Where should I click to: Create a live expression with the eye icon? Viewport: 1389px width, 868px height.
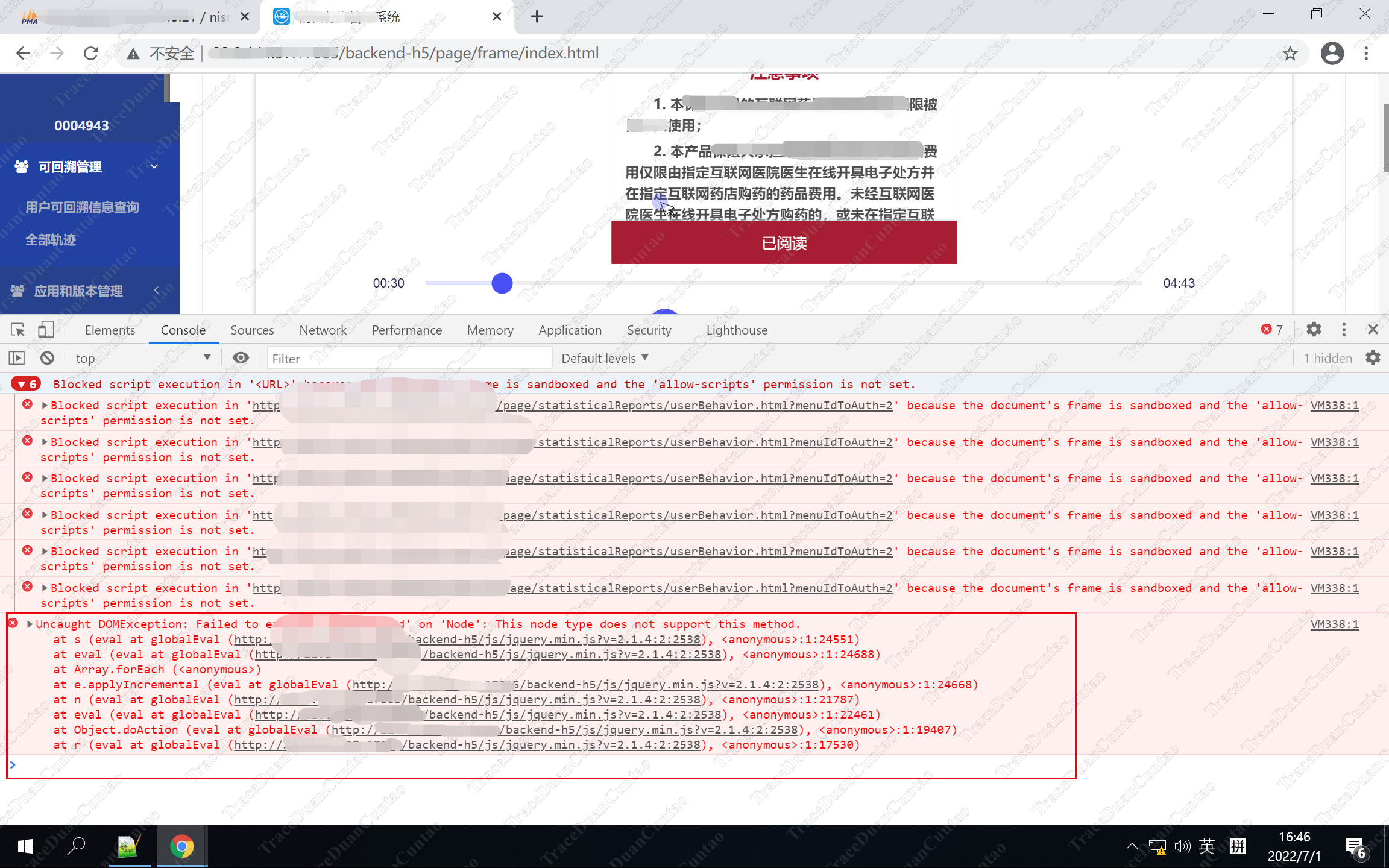tap(241, 357)
